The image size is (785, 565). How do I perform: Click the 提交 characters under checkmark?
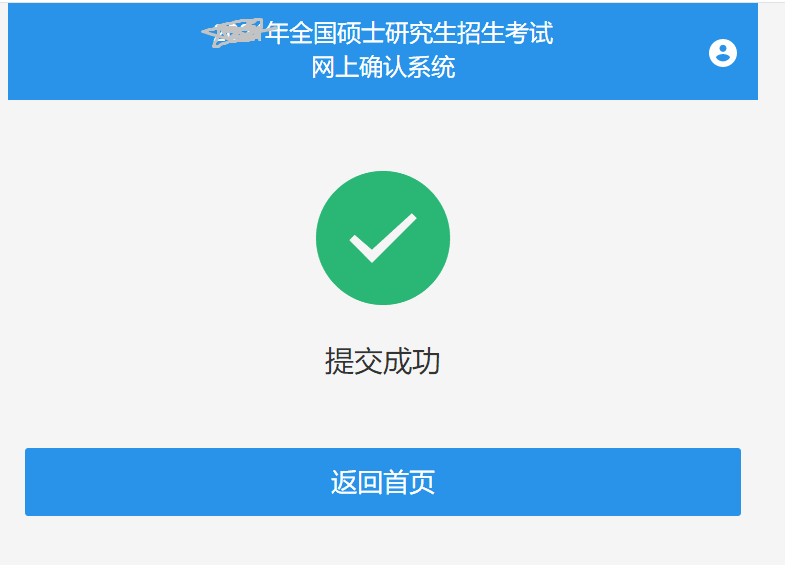354,361
